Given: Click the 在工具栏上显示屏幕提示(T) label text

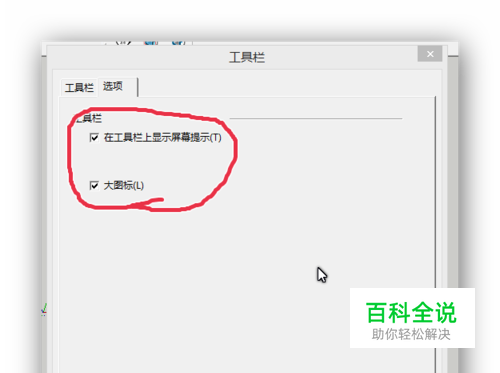Looking at the screenshot, I should (x=163, y=137).
